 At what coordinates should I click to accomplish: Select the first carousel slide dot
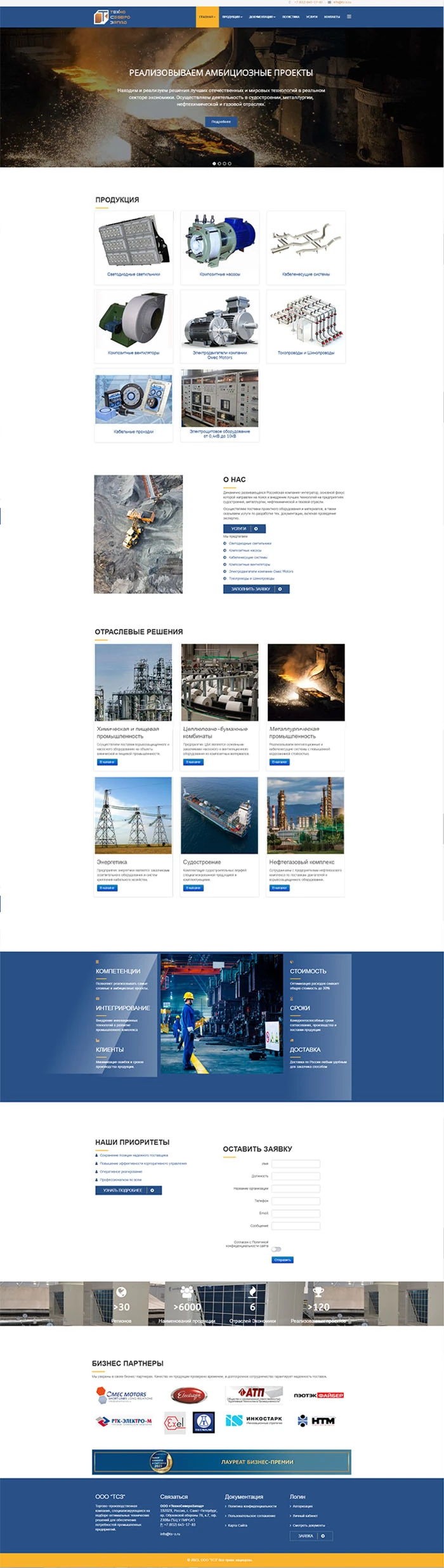(214, 164)
